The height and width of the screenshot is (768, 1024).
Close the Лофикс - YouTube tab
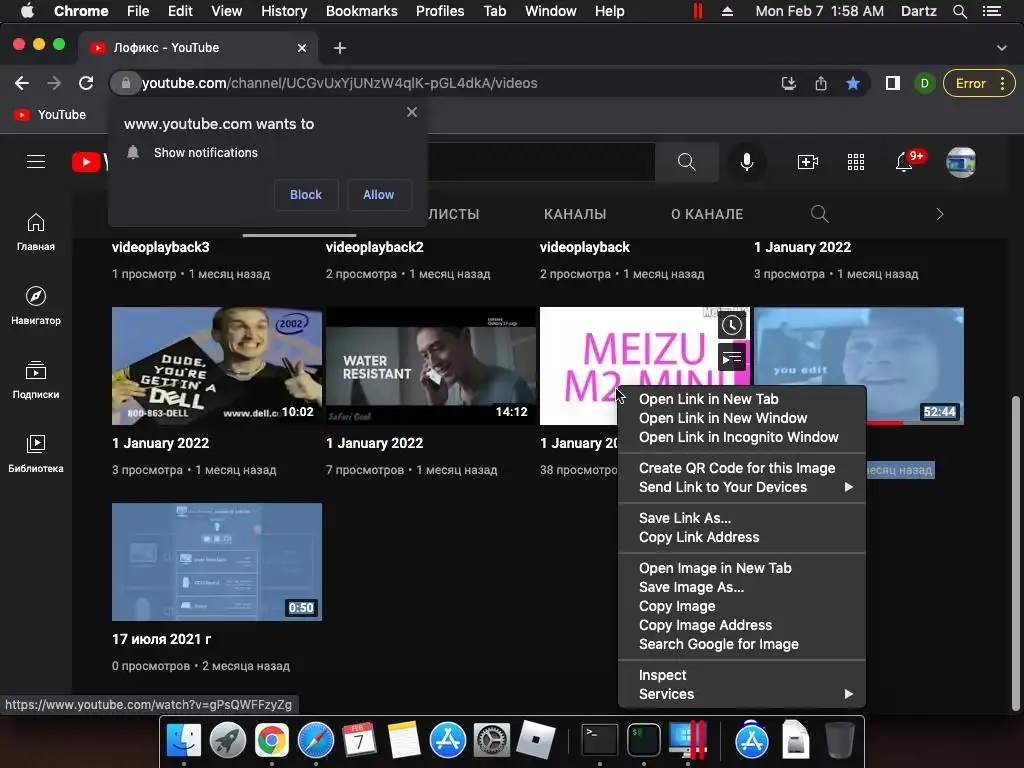tap(302, 48)
